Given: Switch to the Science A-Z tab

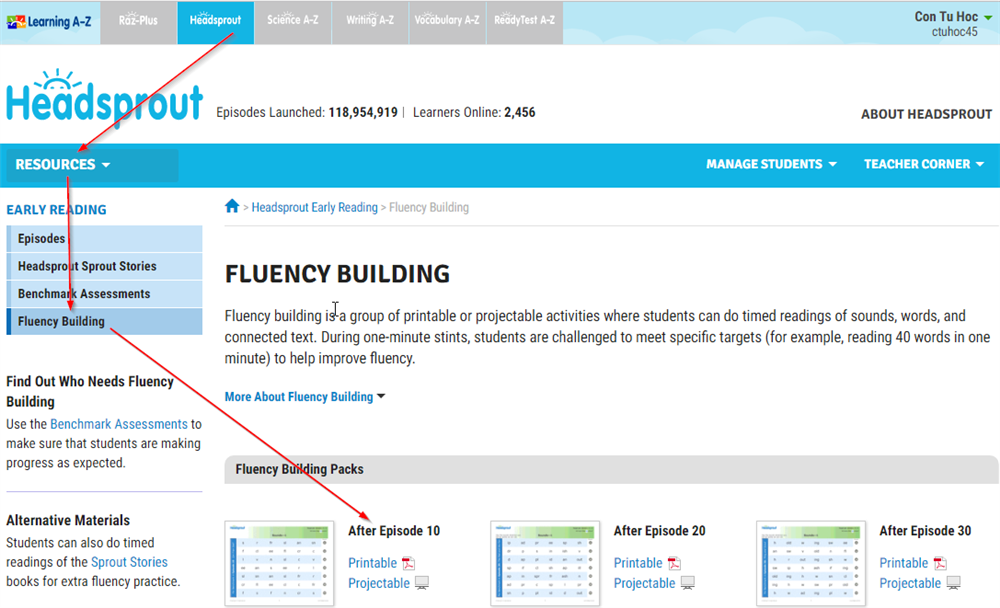Looking at the screenshot, I should 293,22.
